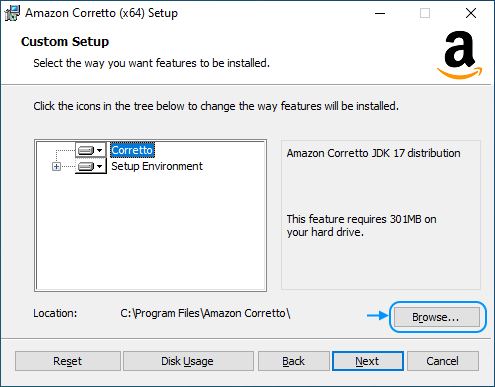Click the 'Location:' label
The width and height of the screenshot is (495, 387).
coord(55,313)
